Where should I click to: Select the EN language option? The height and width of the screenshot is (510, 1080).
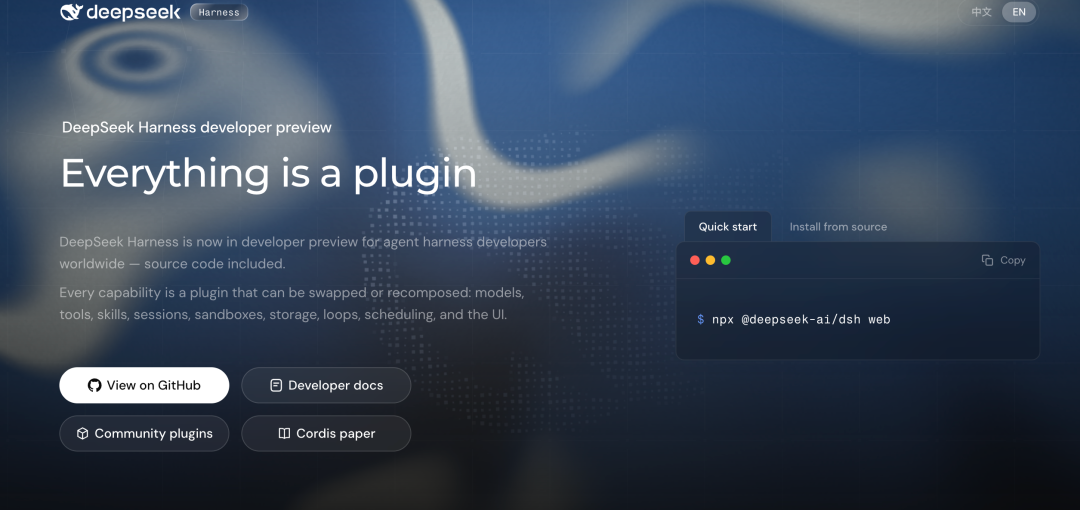1019,12
